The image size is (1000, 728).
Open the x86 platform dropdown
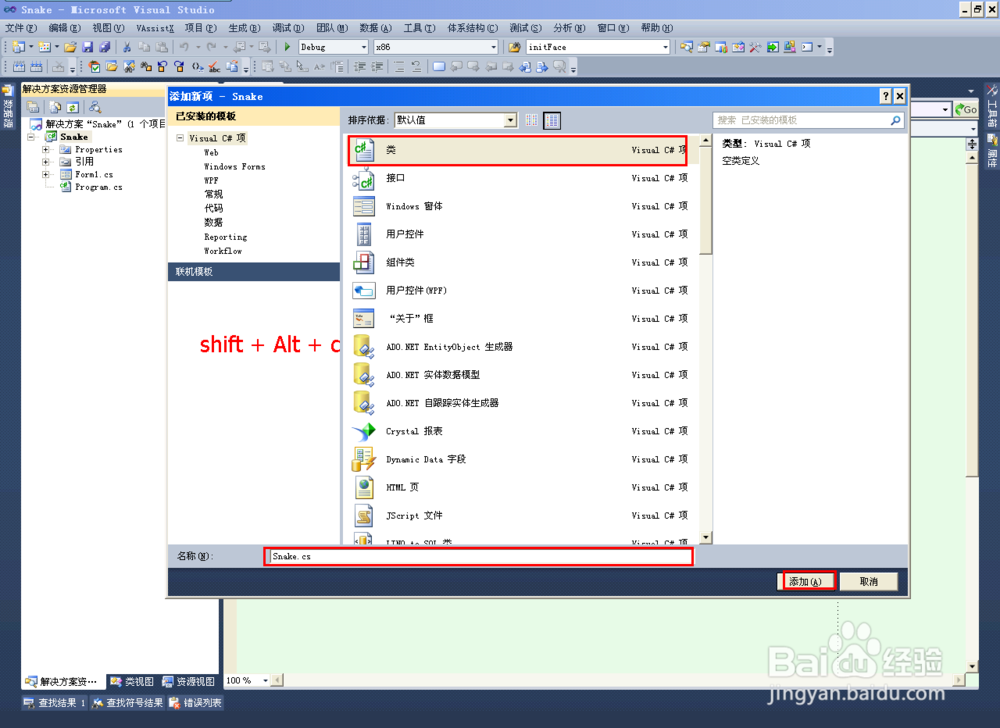pos(493,47)
